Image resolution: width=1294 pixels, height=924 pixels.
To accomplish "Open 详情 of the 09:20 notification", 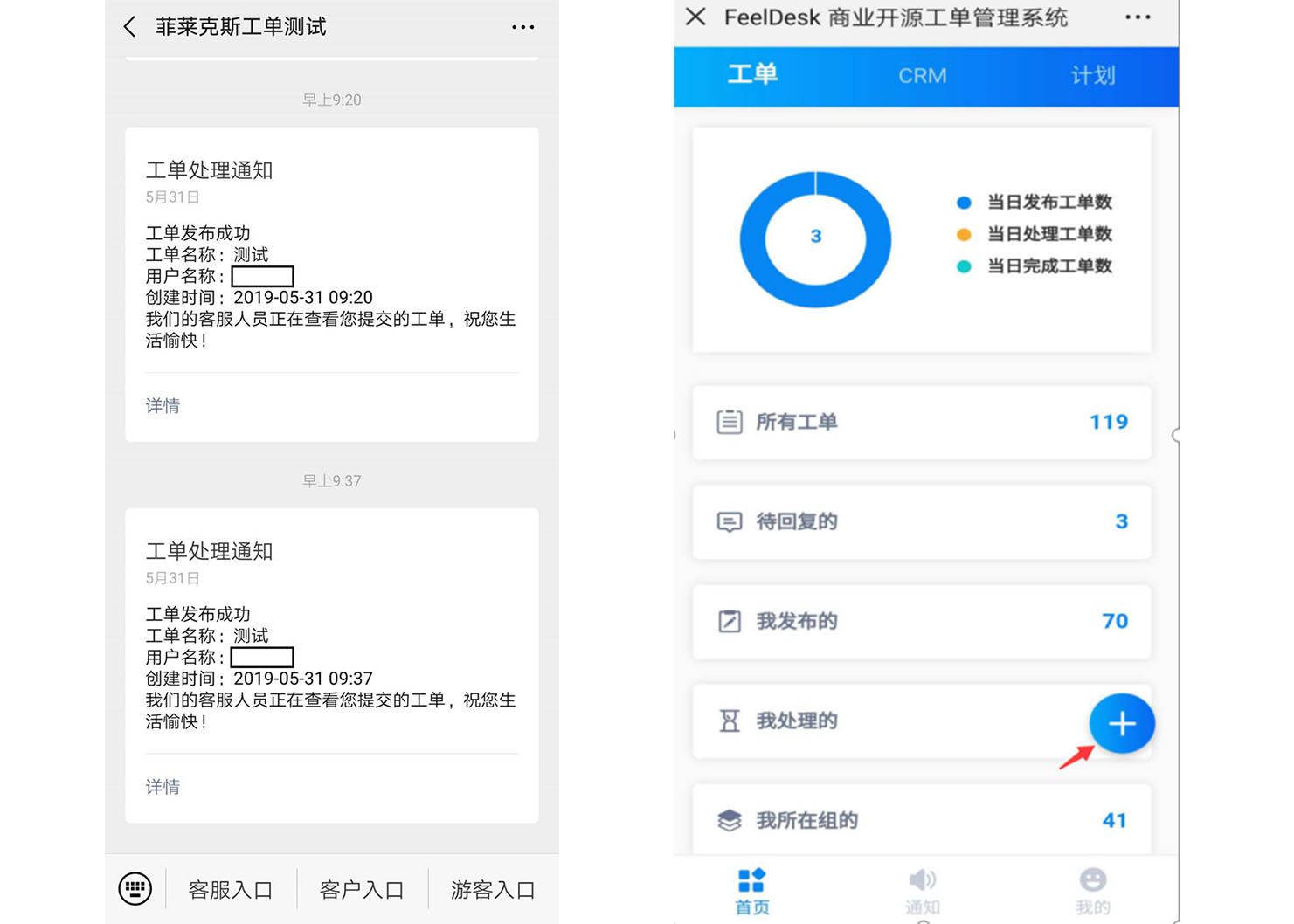I will click(x=163, y=406).
